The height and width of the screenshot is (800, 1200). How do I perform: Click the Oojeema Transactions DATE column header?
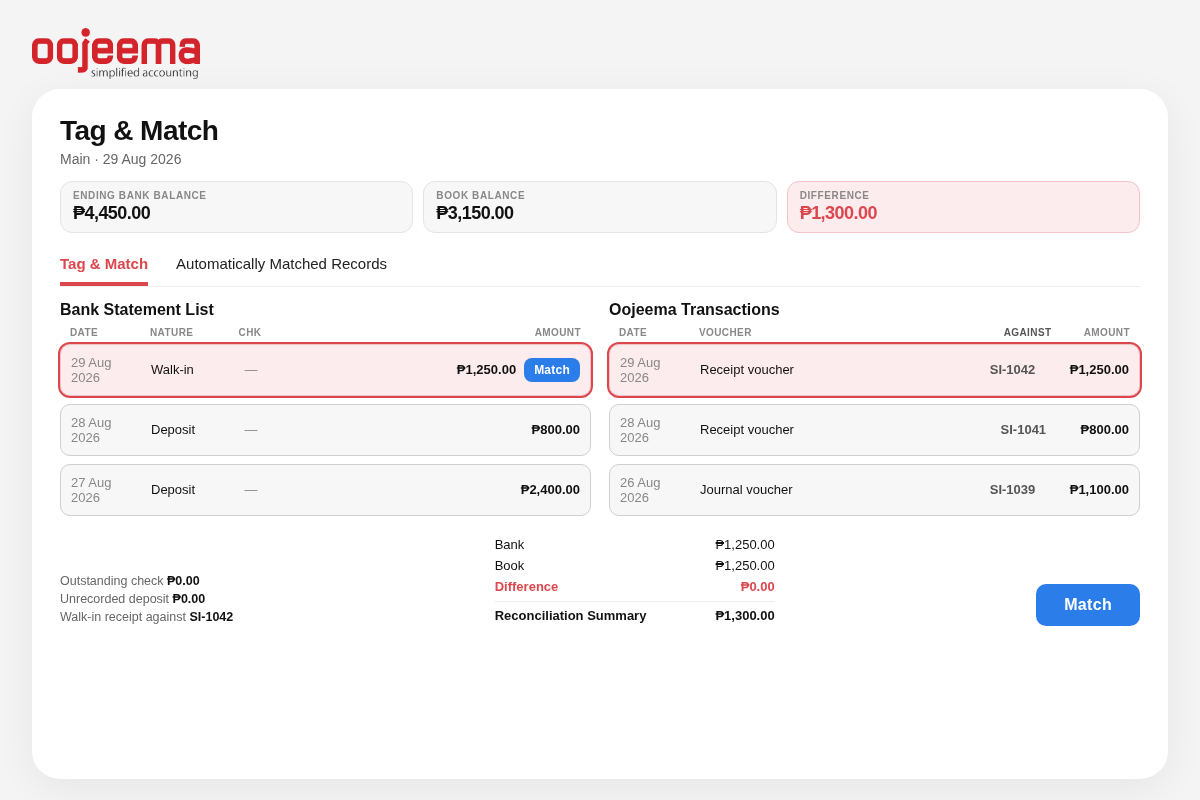633,333
